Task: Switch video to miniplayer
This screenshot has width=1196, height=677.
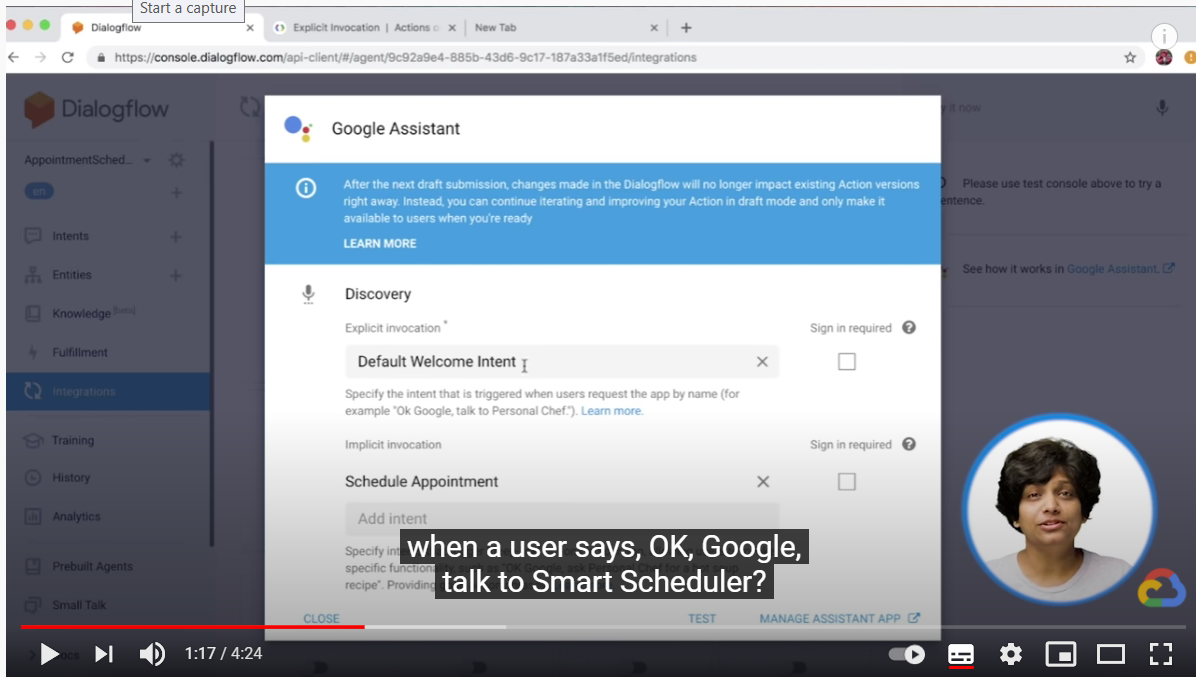Action: (x=1060, y=654)
